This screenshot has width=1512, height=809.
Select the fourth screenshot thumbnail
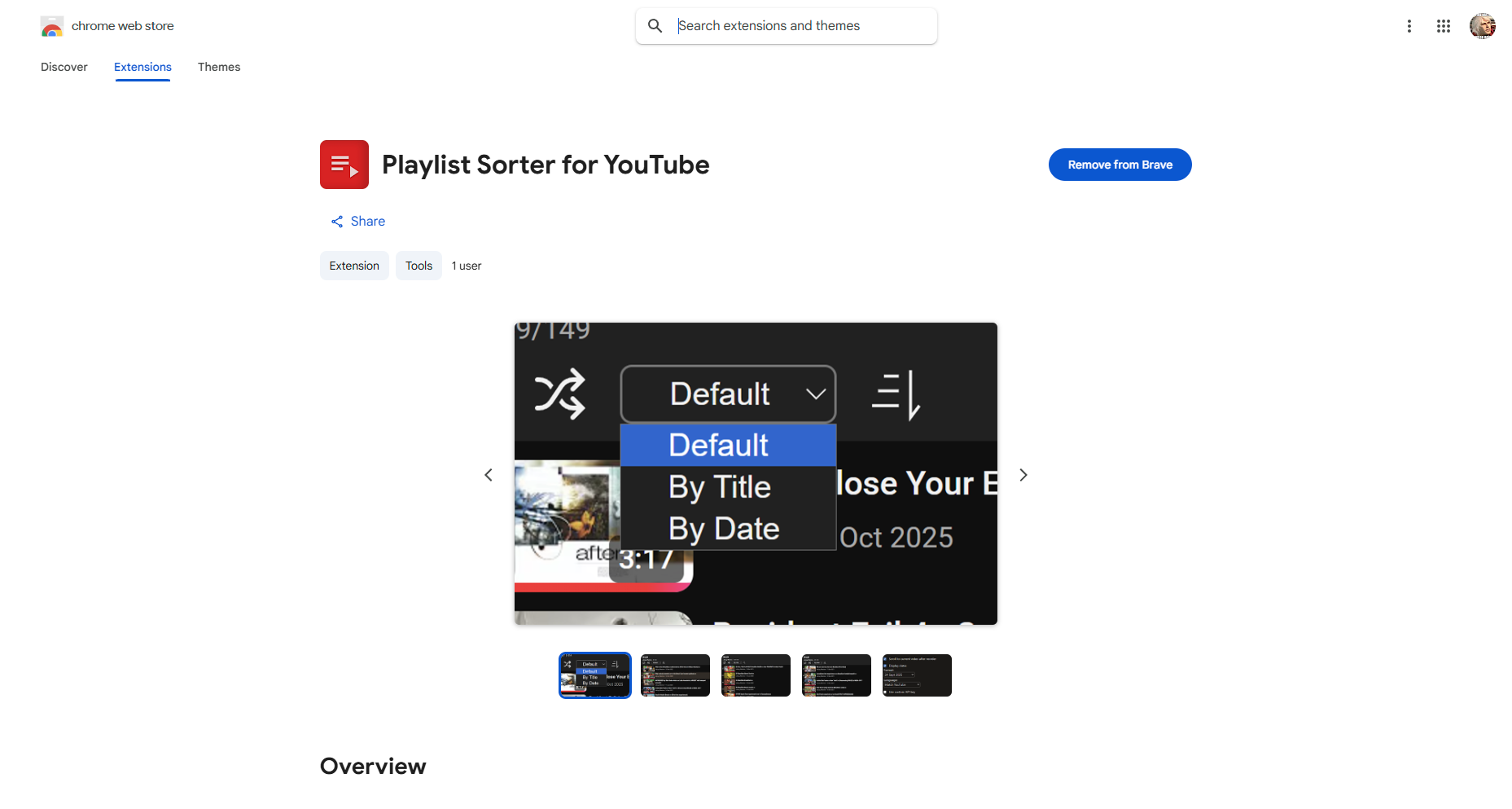tap(835, 675)
